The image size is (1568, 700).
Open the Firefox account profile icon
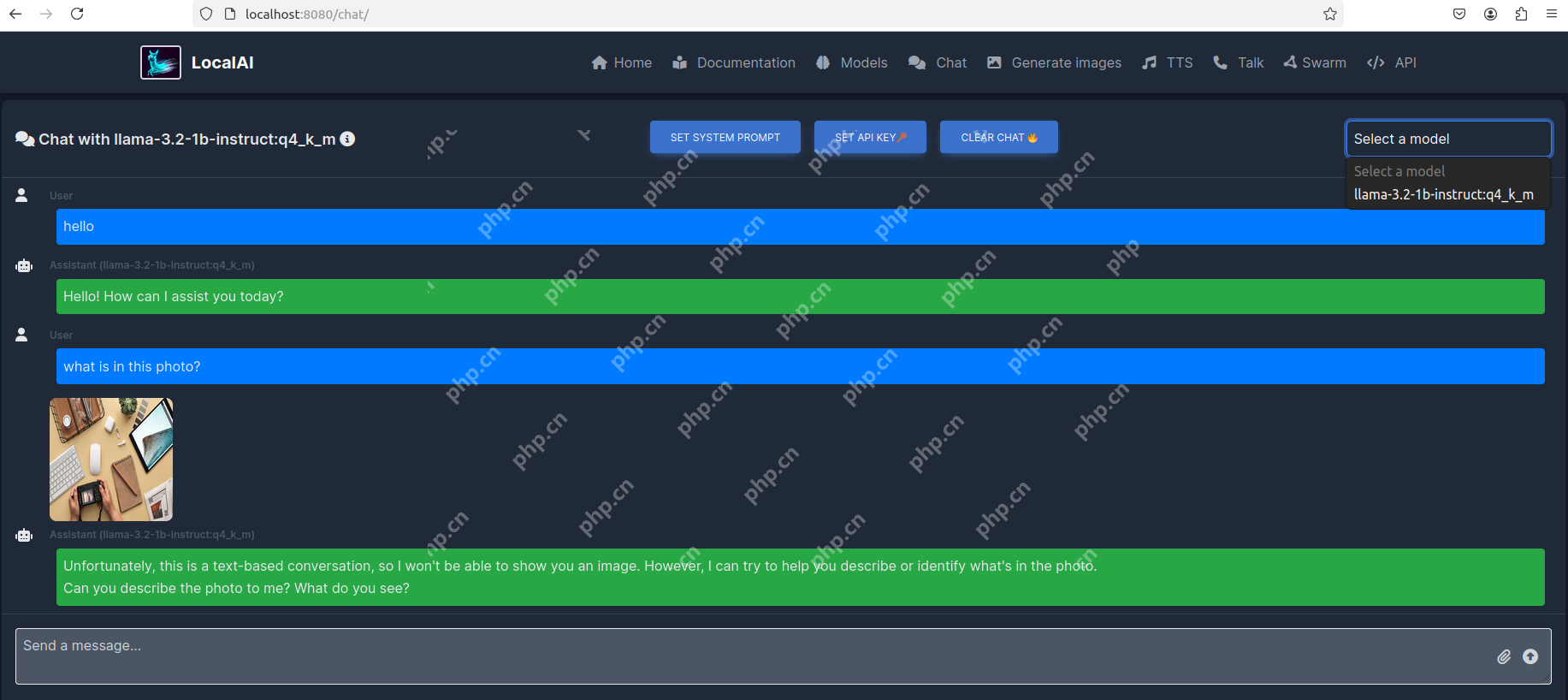[x=1490, y=14]
